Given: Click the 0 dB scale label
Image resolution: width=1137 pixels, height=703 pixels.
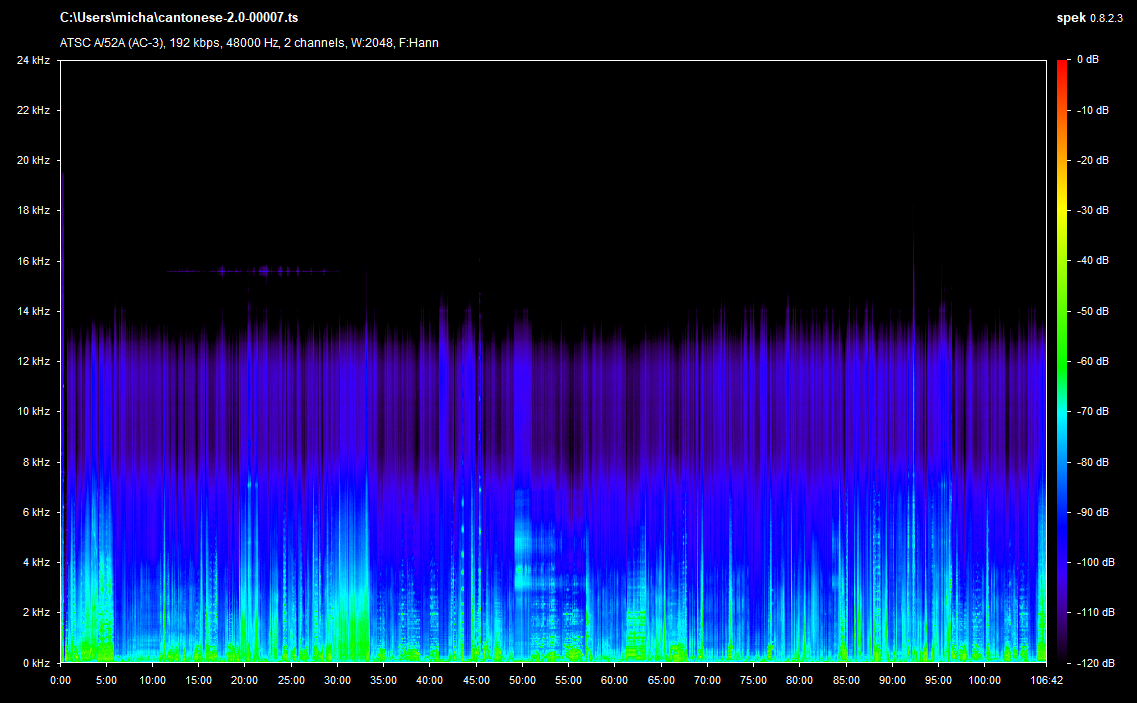Looking at the screenshot, I should click(x=1088, y=60).
